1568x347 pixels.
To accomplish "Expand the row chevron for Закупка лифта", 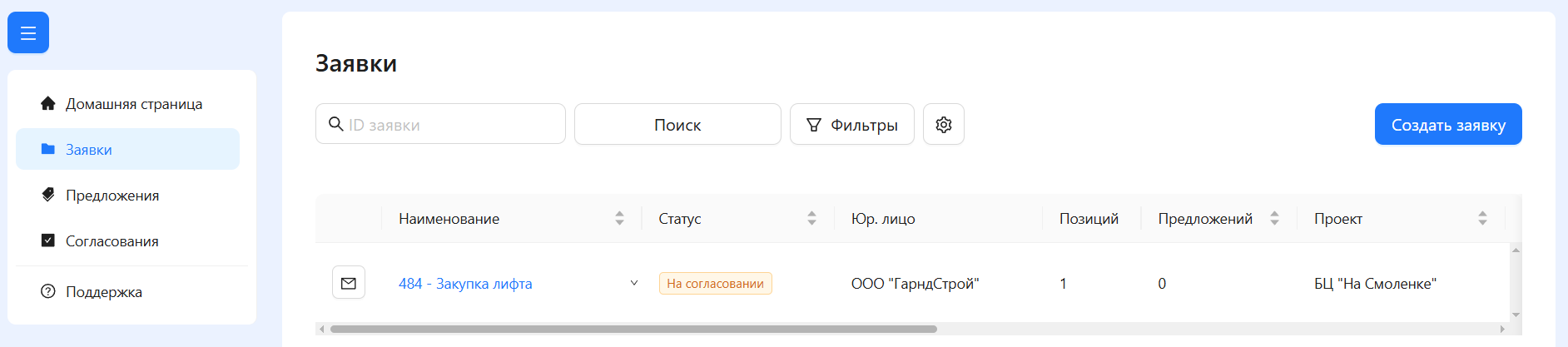I will tap(634, 283).
